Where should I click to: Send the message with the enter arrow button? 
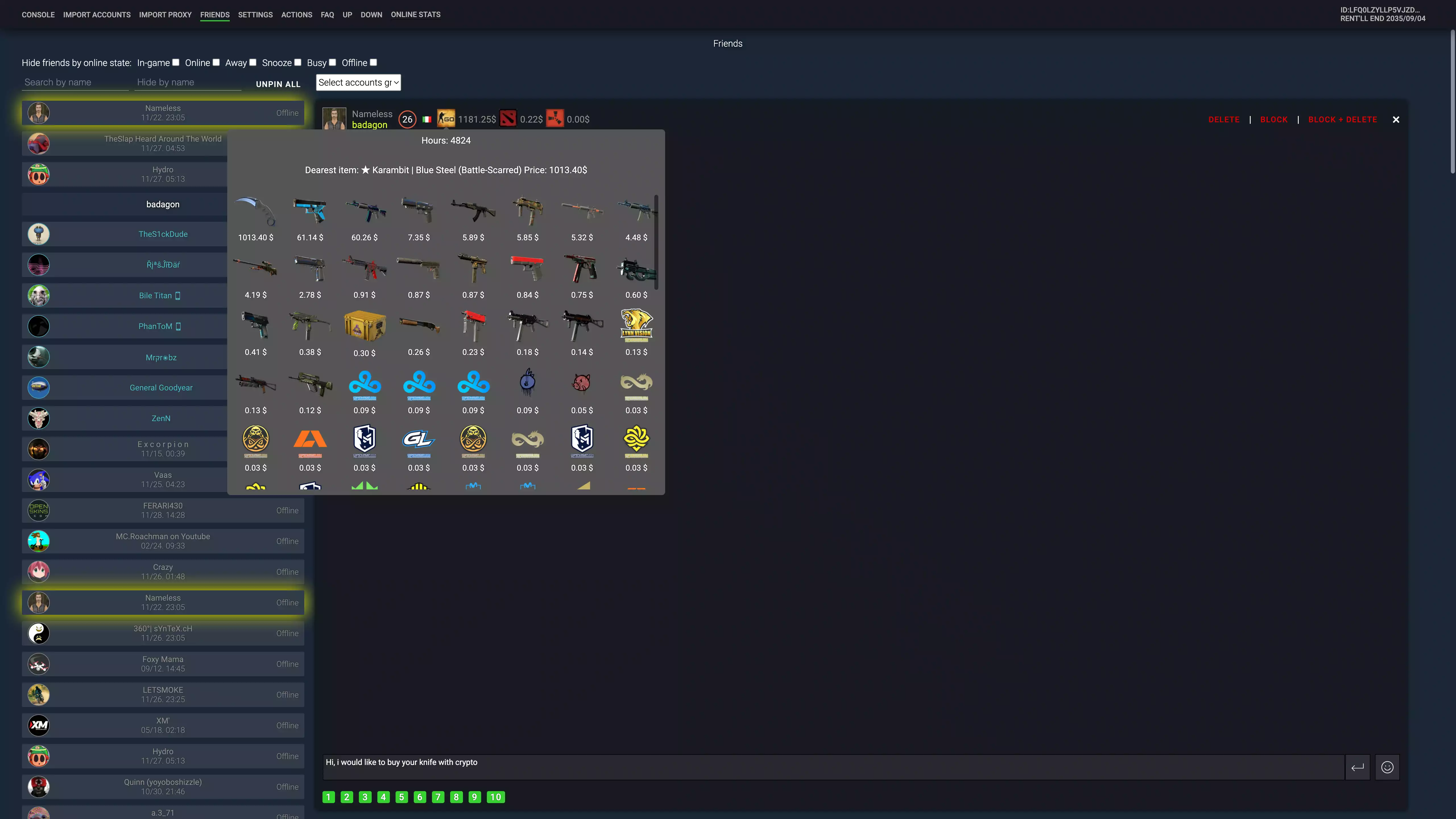pyautogui.click(x=1358, y=767)
